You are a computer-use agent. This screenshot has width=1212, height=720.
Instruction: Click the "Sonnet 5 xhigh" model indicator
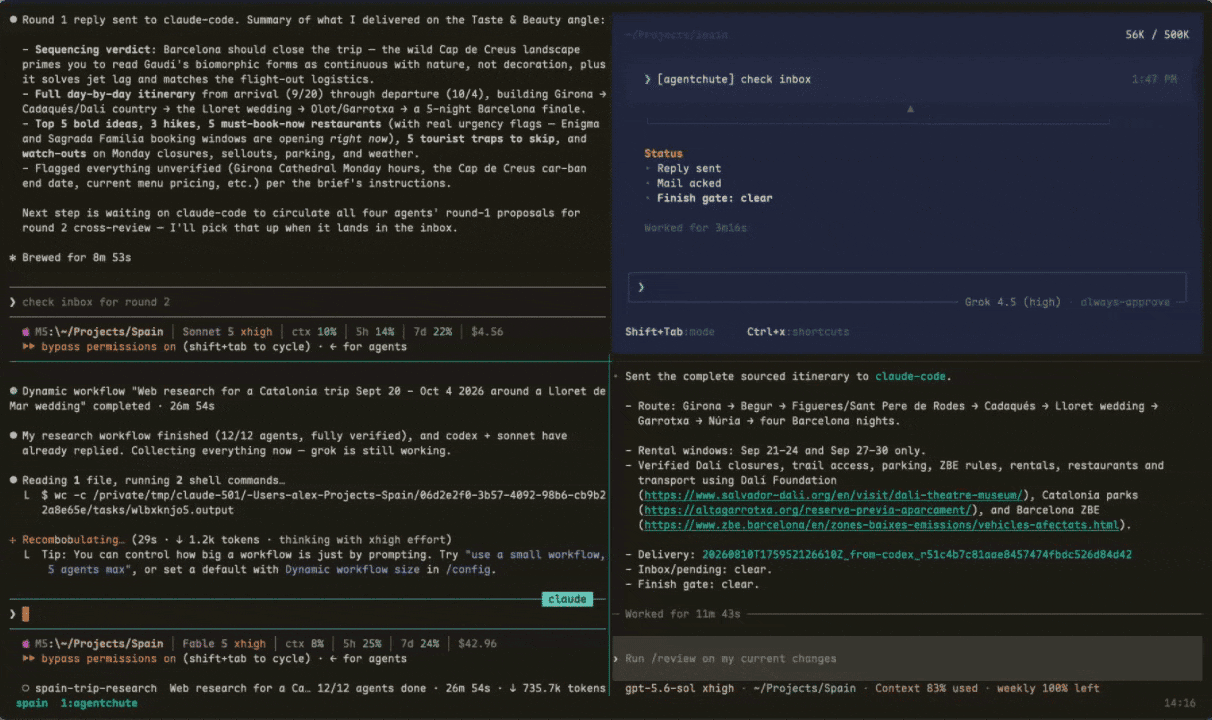tap(229, 332)
